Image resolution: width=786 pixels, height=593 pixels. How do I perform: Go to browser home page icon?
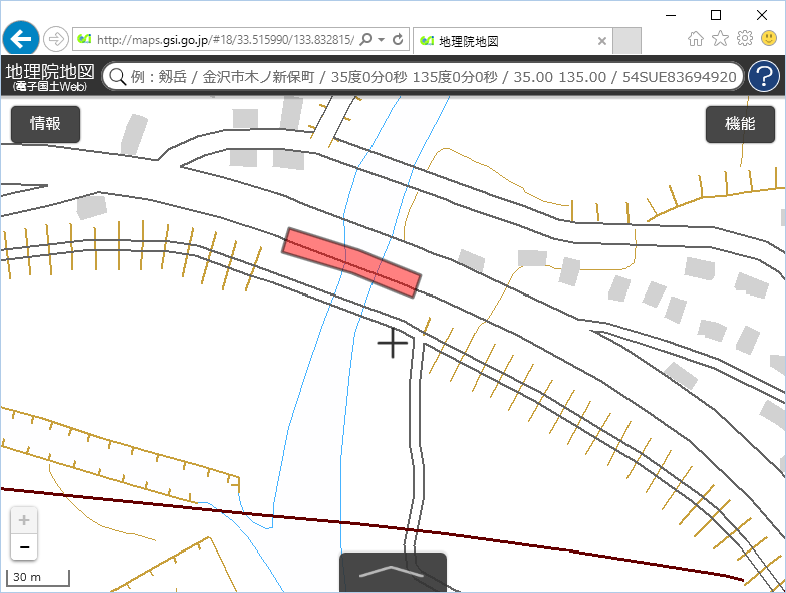pyautogui.click(x=696, y=39)
